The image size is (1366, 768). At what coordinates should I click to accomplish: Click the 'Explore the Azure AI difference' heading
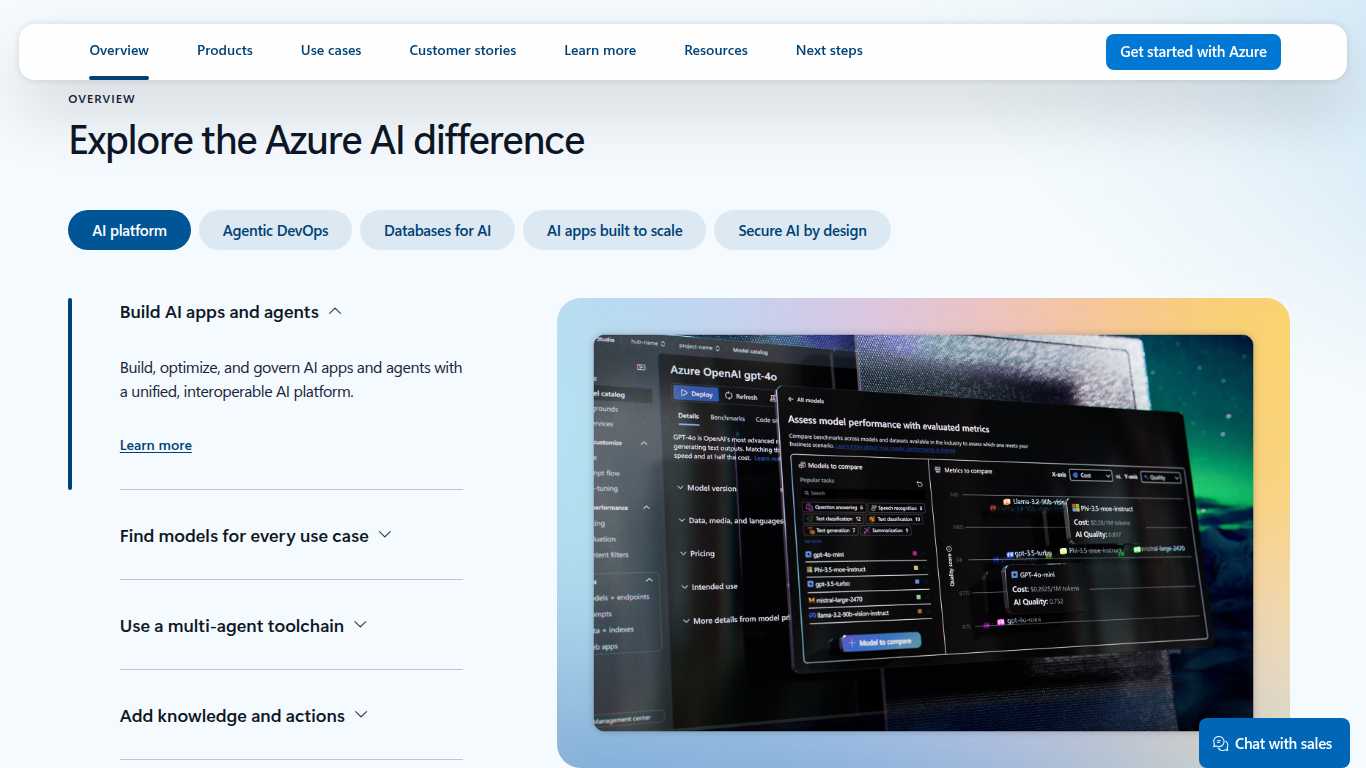(x=327, y=140)
